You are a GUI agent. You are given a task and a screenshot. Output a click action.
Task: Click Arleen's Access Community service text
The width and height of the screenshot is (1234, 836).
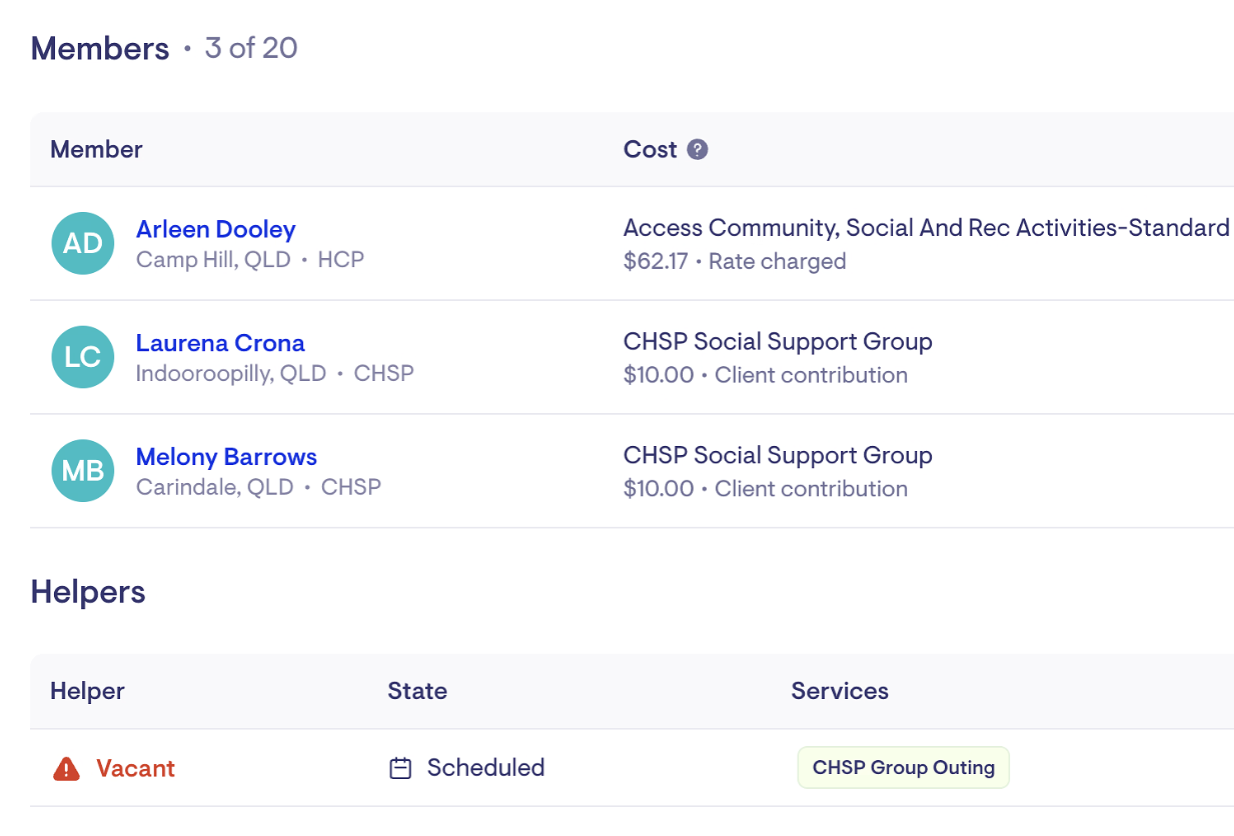click(x=925, y=228)
